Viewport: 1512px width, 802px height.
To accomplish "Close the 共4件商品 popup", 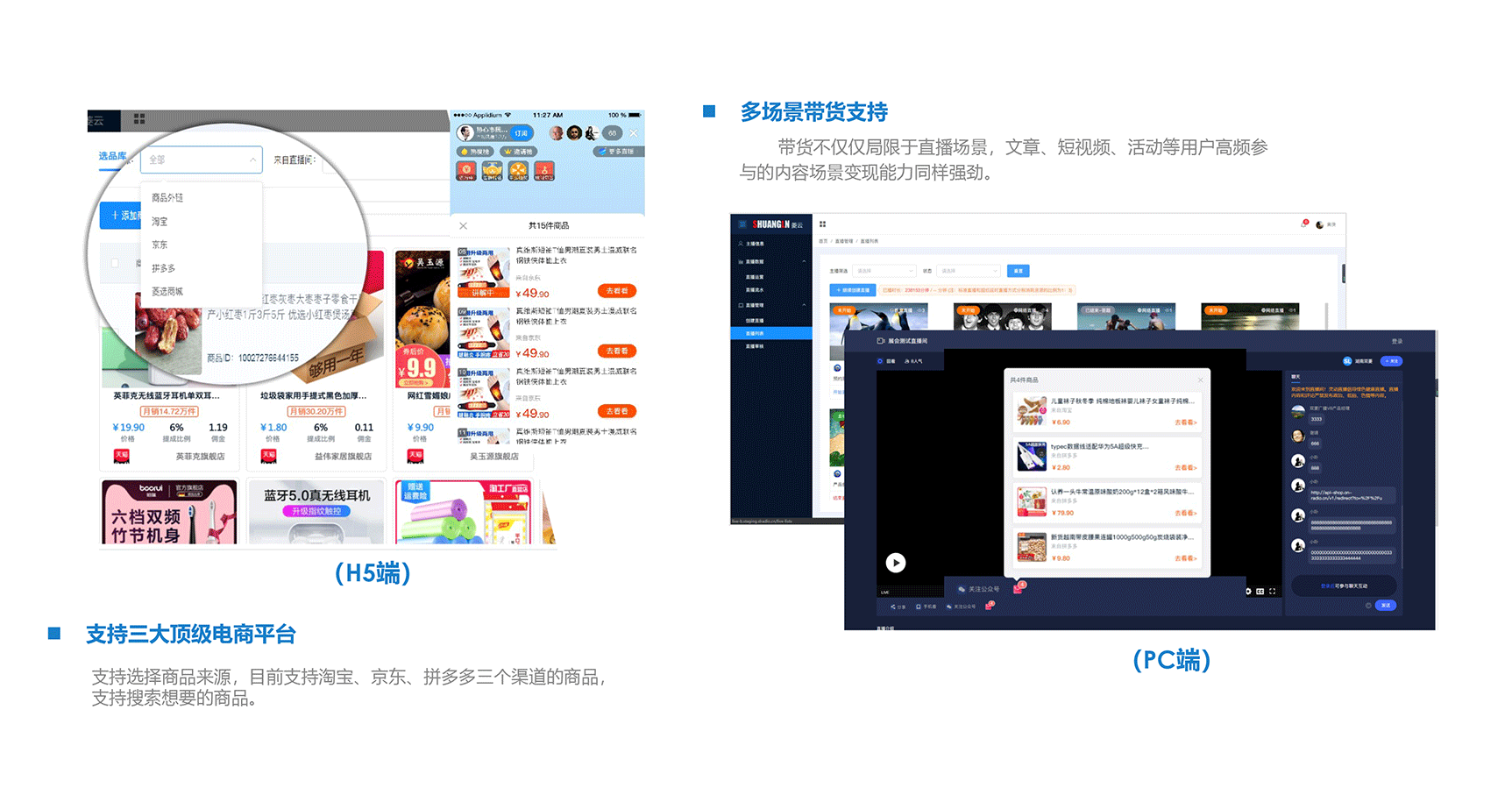I will (x=1201, y=380).
